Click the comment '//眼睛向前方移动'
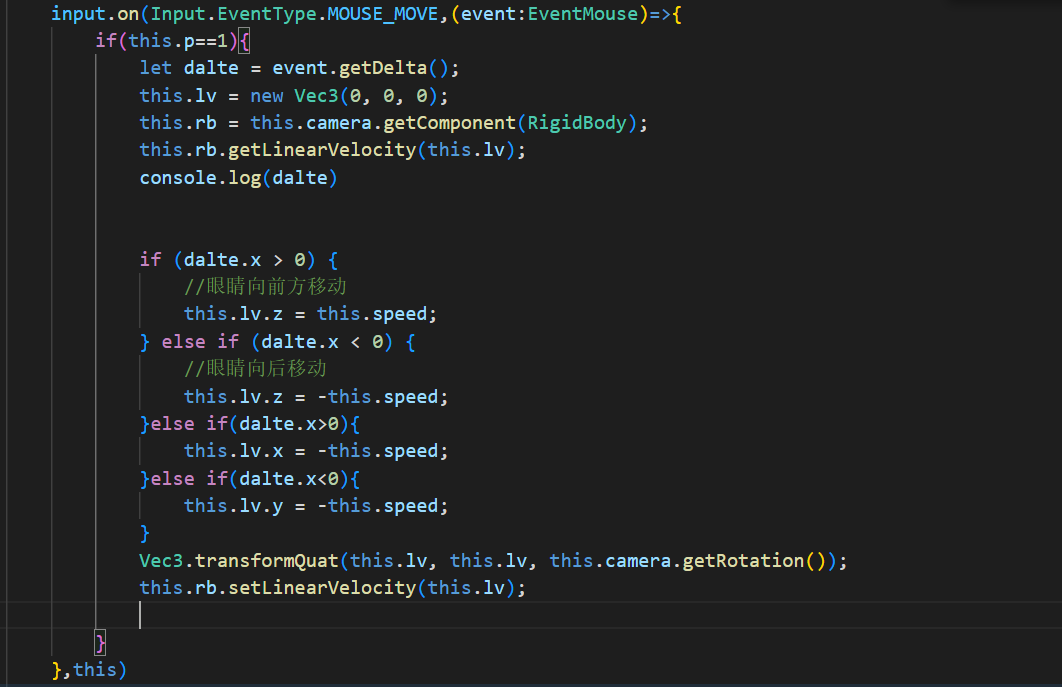Viewport: 1062px width, 687px height. tap(266, 287)
